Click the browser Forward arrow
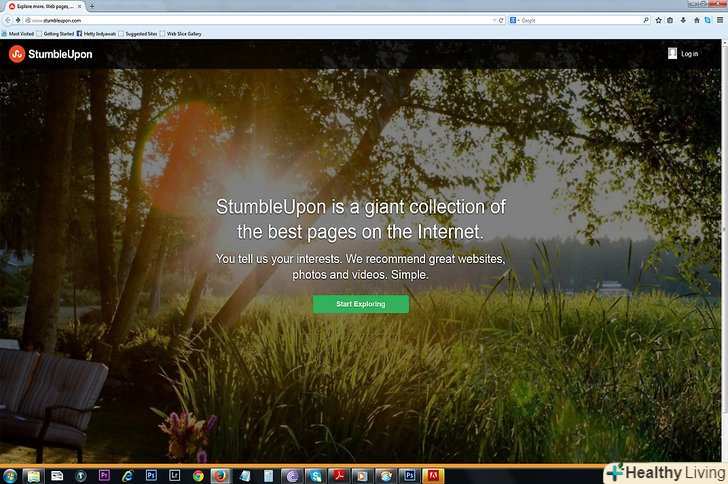This screenshot has height=484, width=728. tap(18, 20)
